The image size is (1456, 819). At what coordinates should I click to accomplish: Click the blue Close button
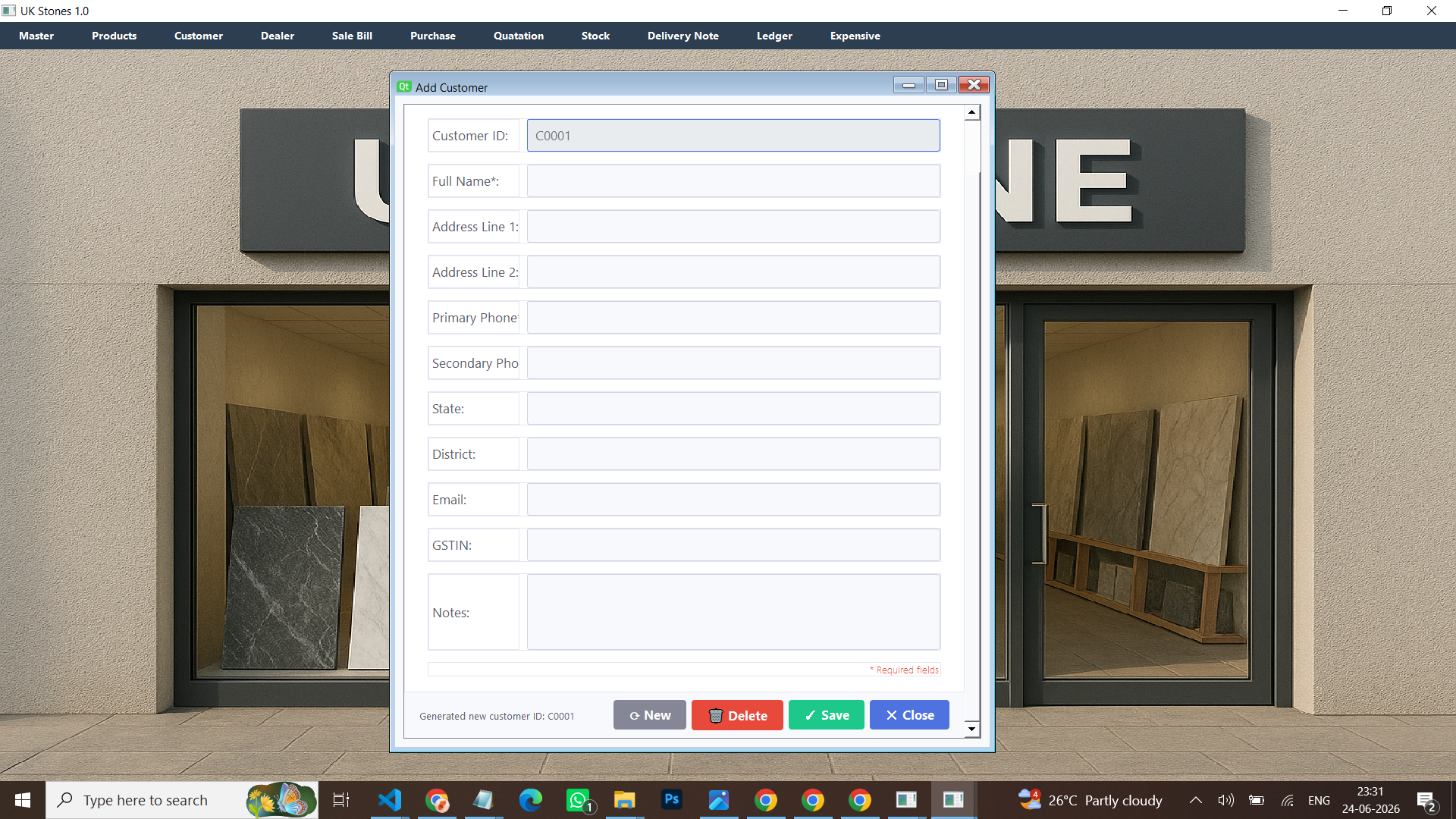click(909, 715)
